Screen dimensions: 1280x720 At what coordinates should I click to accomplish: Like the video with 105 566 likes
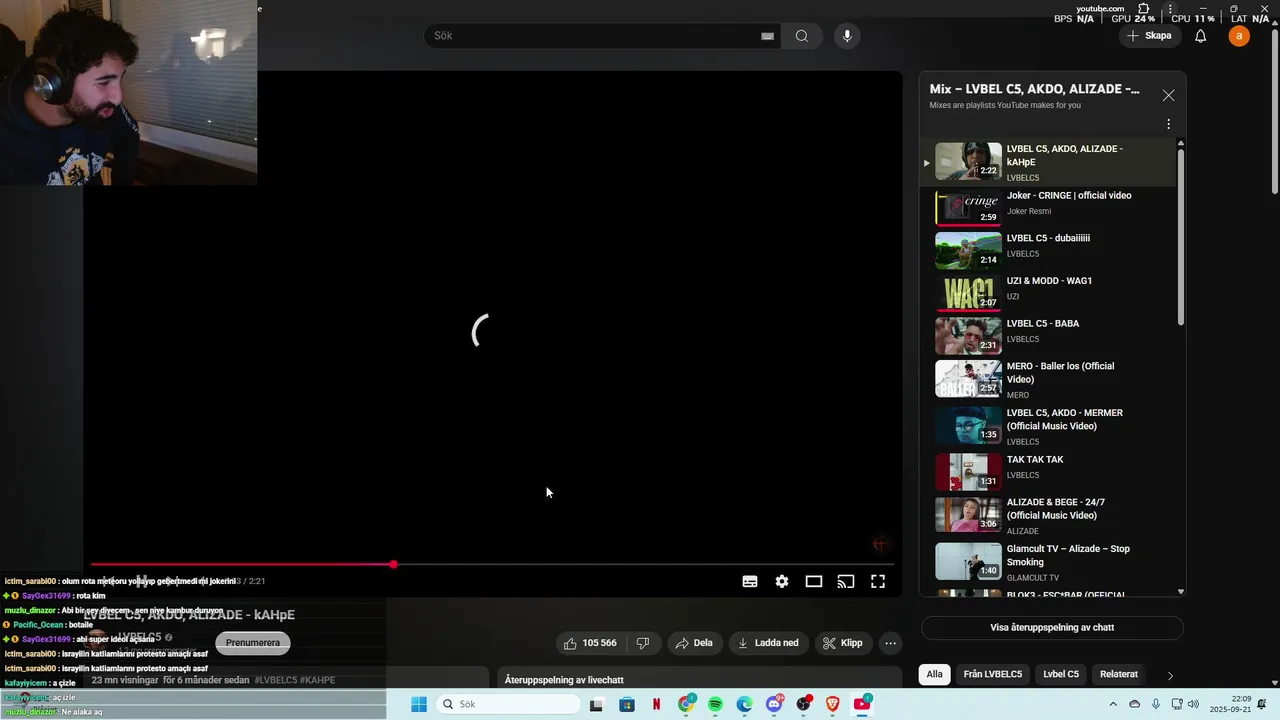click(590, 643)
